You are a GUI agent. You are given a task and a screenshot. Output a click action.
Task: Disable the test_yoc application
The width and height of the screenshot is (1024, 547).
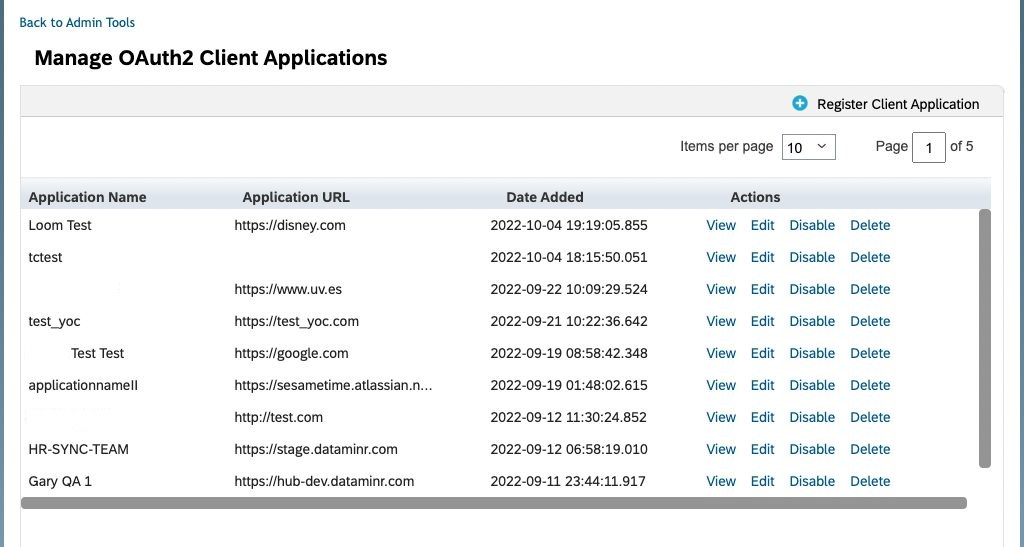[812, 321]
